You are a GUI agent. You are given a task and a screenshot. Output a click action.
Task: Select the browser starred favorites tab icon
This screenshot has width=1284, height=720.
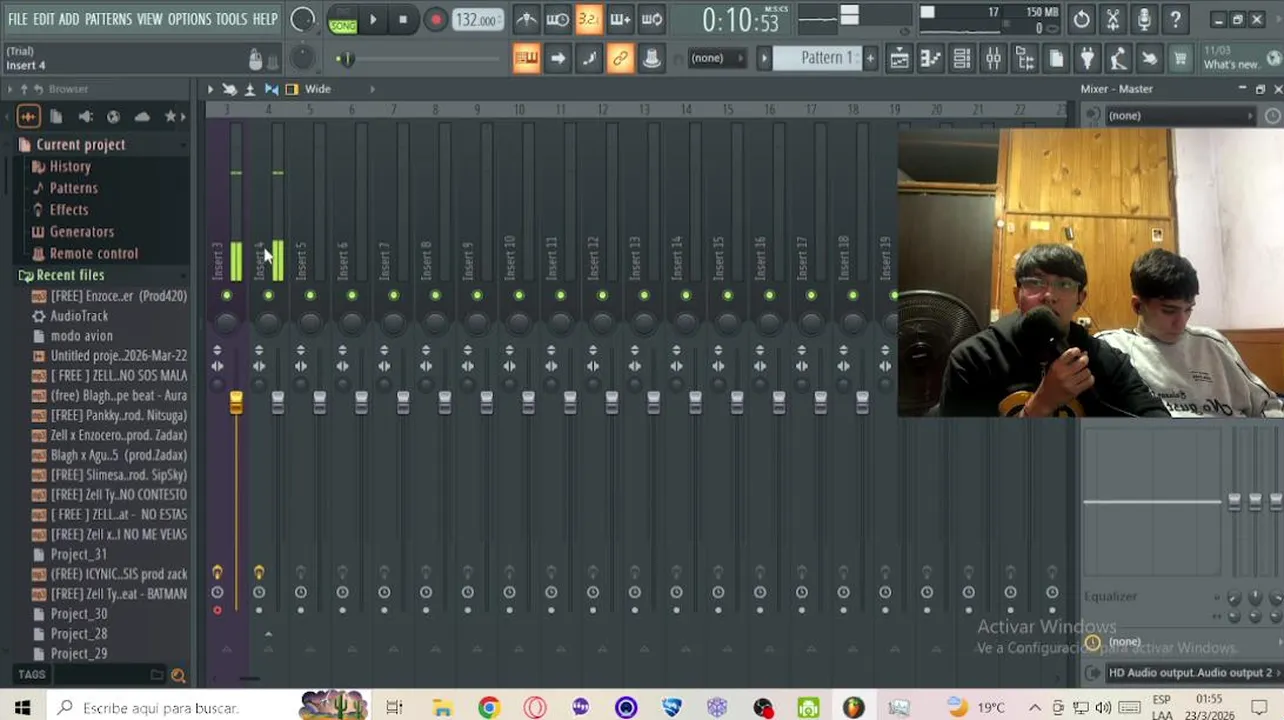point(170,117)
